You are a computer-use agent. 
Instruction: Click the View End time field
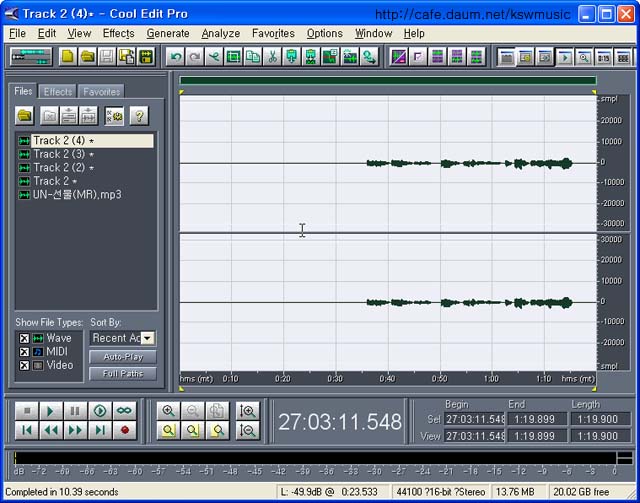point(537,436)
